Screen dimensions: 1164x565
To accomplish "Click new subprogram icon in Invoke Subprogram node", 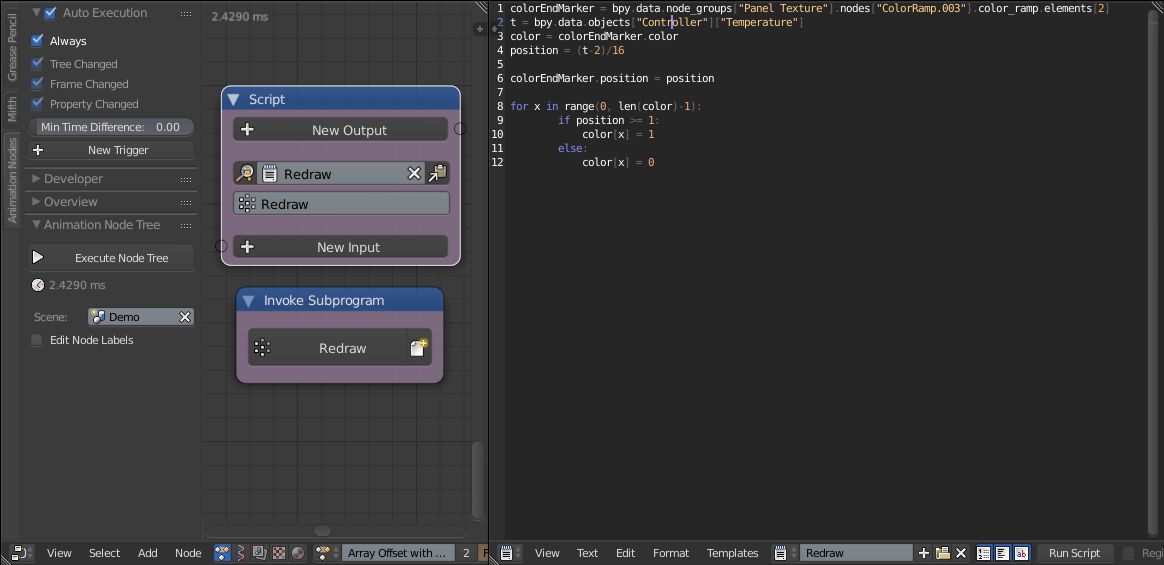I will [x=419, y=347].
